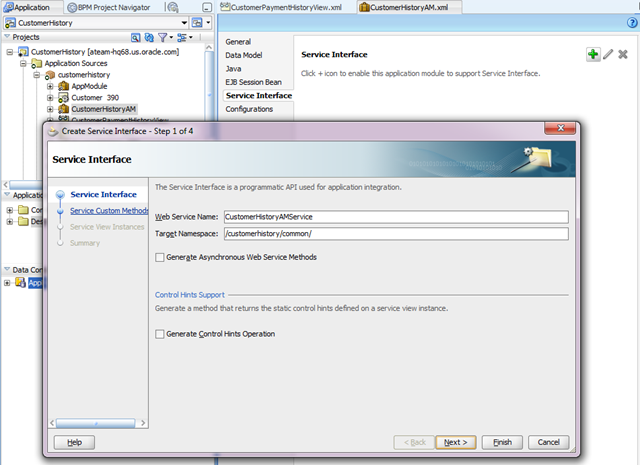Expand the Customer tree node
The image size is (640, 465).
click(50, 98)
